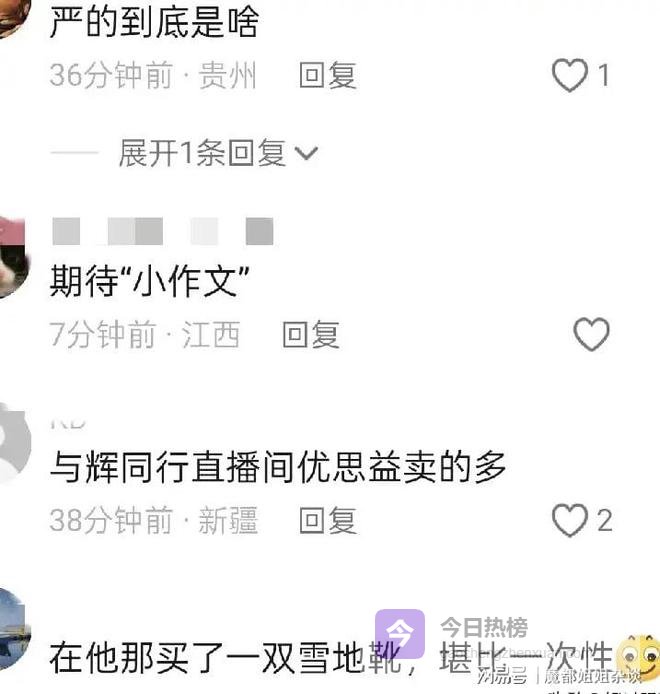The width and height of the screenshot is (660, 694).
Task: Tap the blurred username above 期待"小作文"
Action: [162, 231]
